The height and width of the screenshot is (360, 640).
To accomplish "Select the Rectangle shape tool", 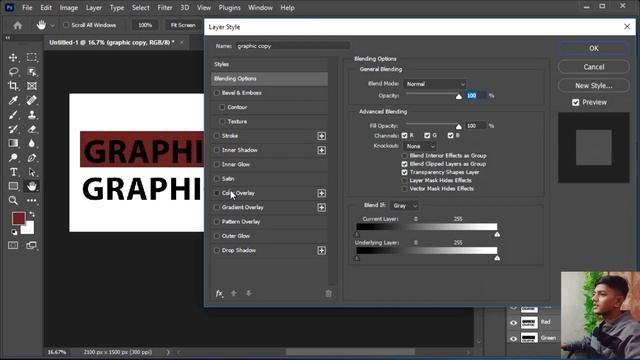I will point(13,186).
